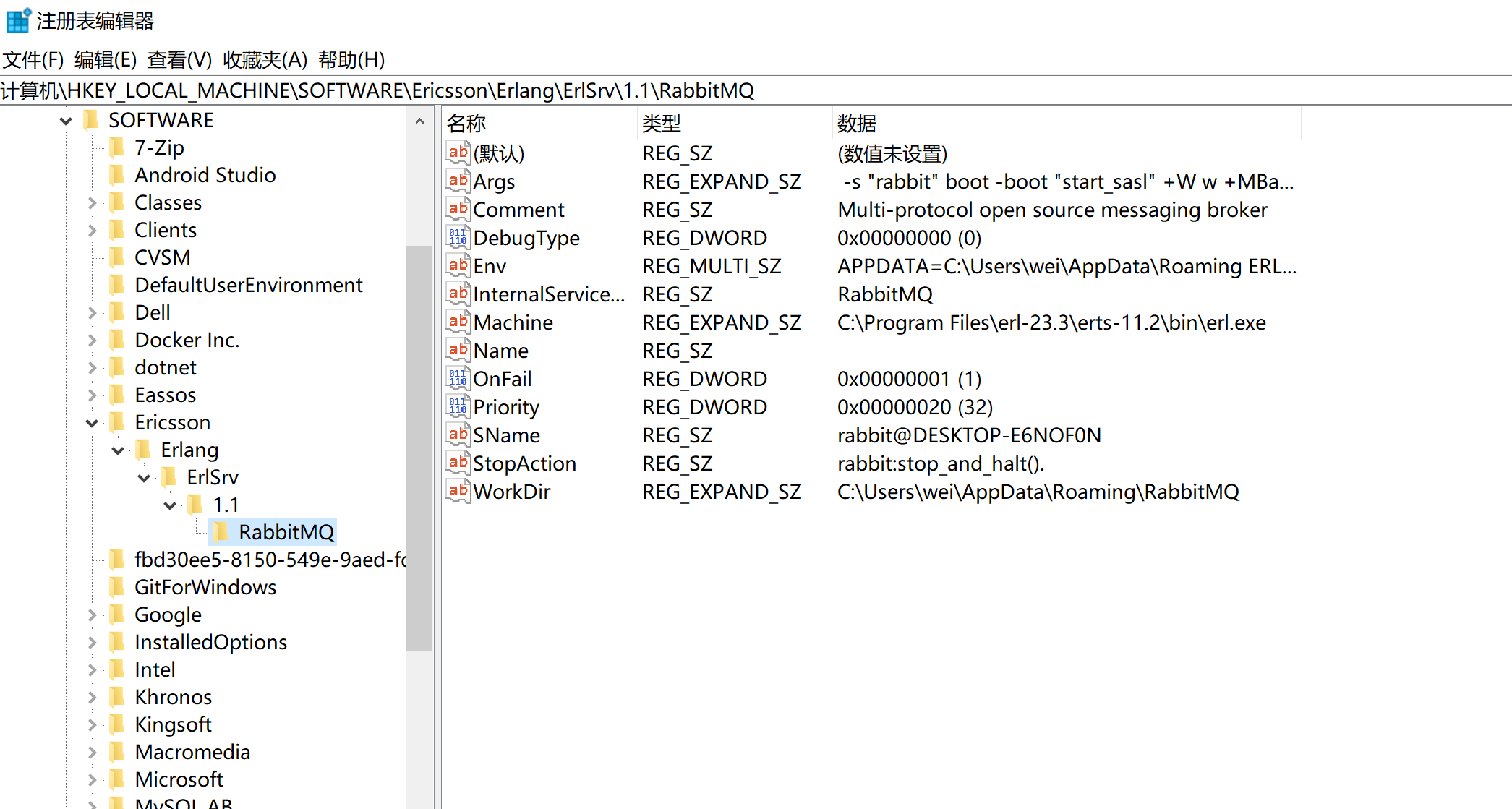Viewport: 1512px width, 809px height.
Task: Click the Args string value icon
Action: point(458,181)
